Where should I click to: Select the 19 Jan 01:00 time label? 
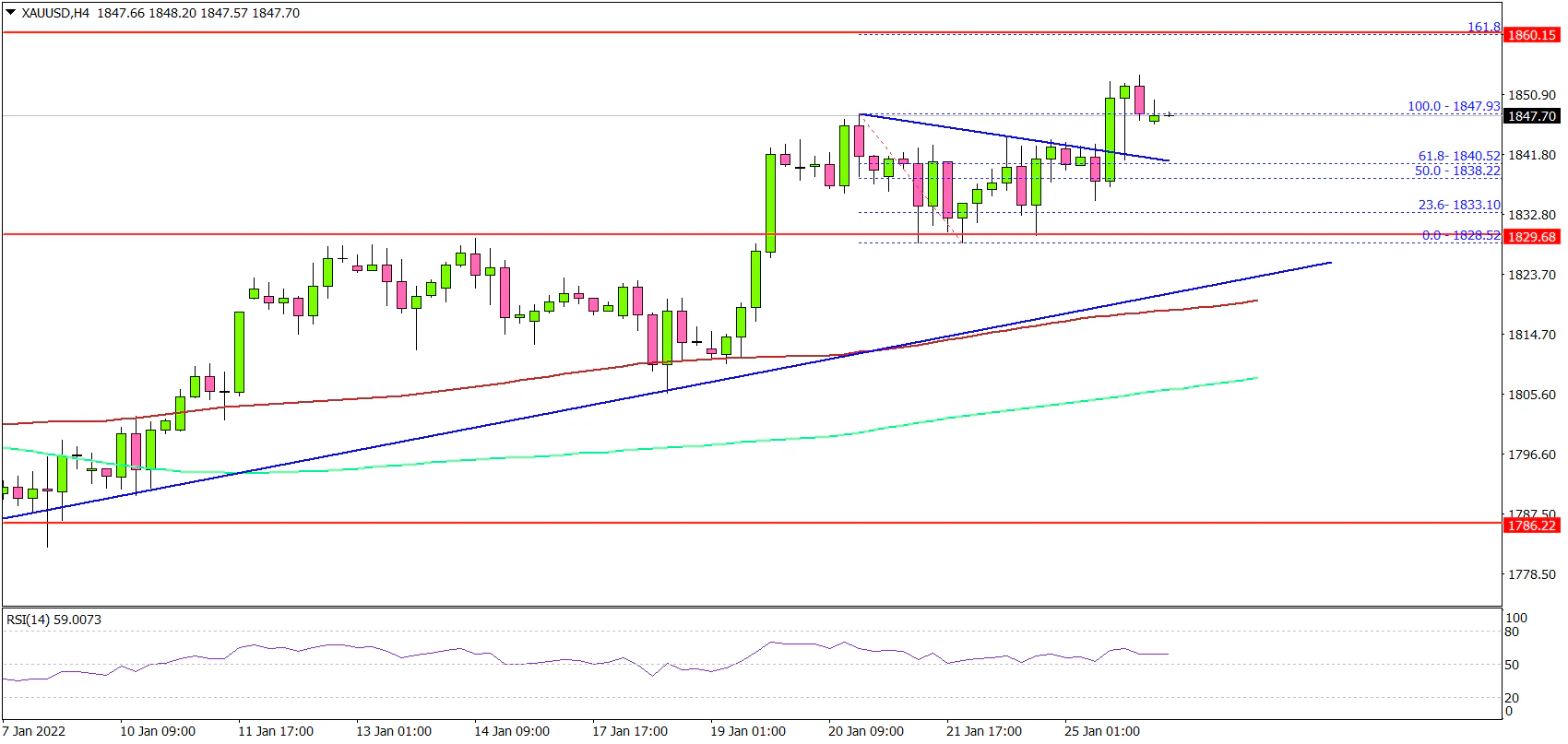748,731
